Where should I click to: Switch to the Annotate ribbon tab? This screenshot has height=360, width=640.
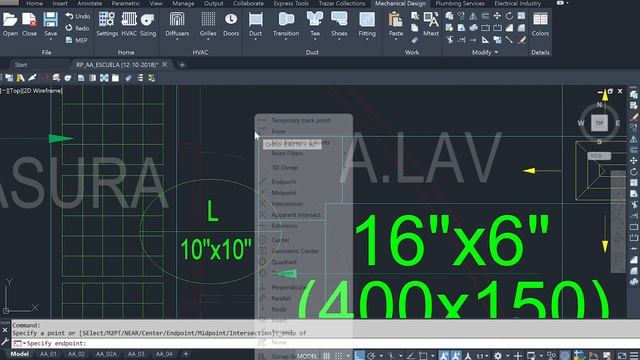(89, 3)
